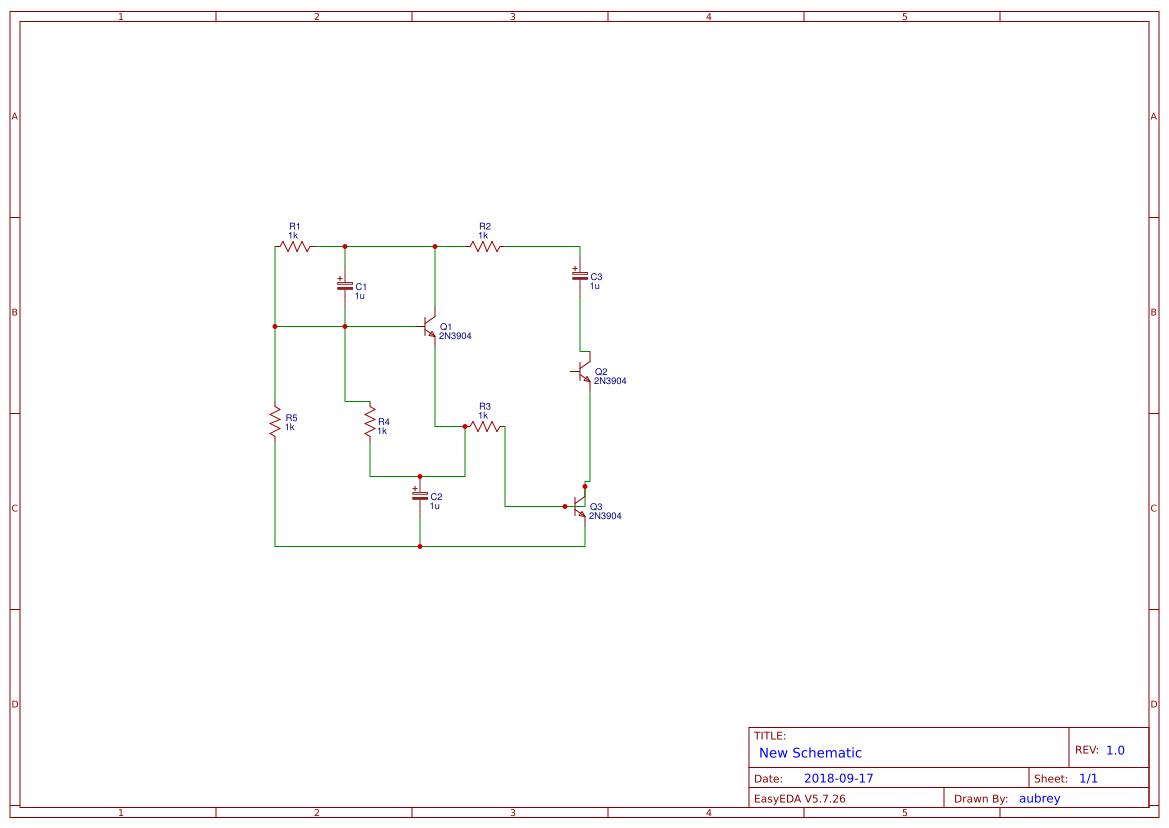1169x828 pixels.
Task: Click the EasyEDA V5.7.26 label
Action: 802,798
